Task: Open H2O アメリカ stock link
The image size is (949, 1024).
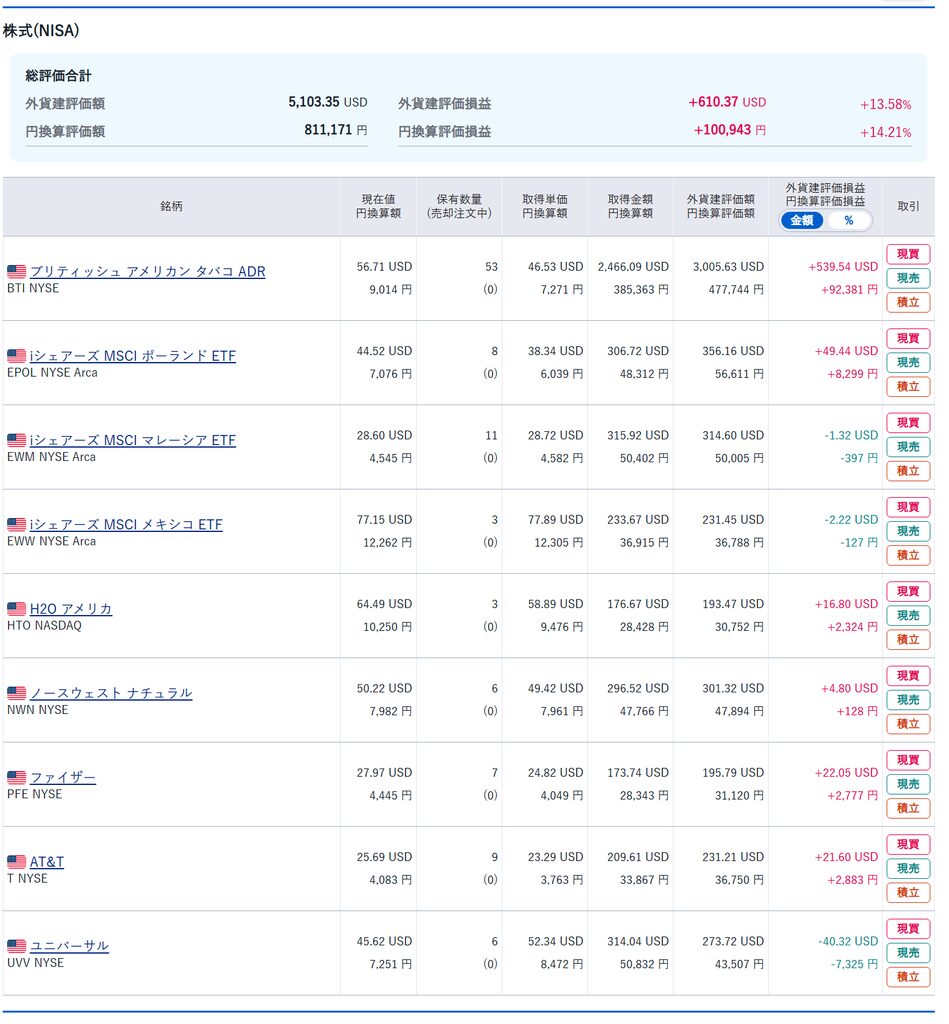Action: (x=71, y=609)
